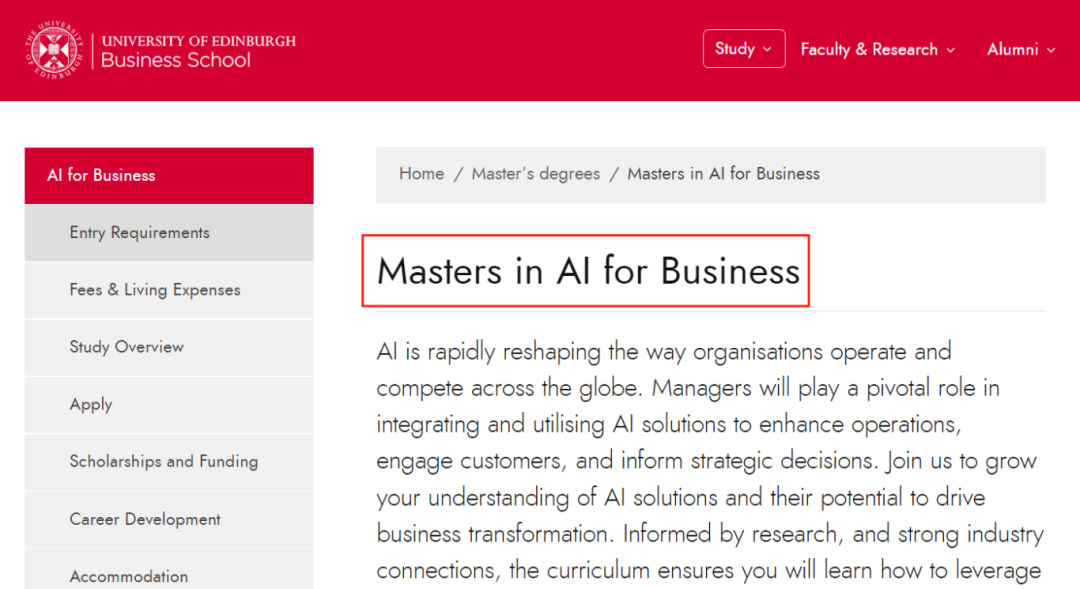This screenshot has height=589, width=1080.
Task: Select AI for Business sidebar header
Action: pos(169,176)
